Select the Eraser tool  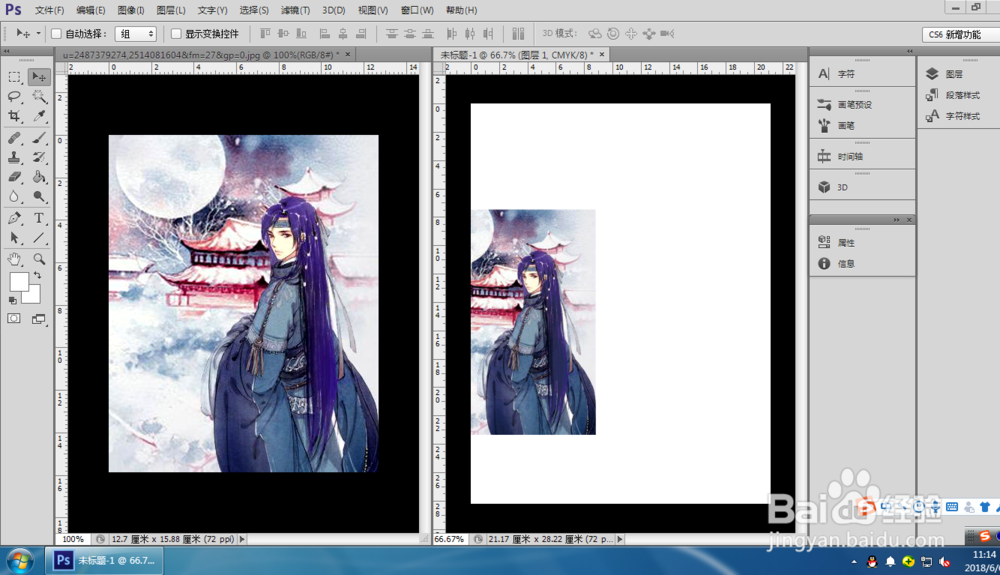pos(14,177)
